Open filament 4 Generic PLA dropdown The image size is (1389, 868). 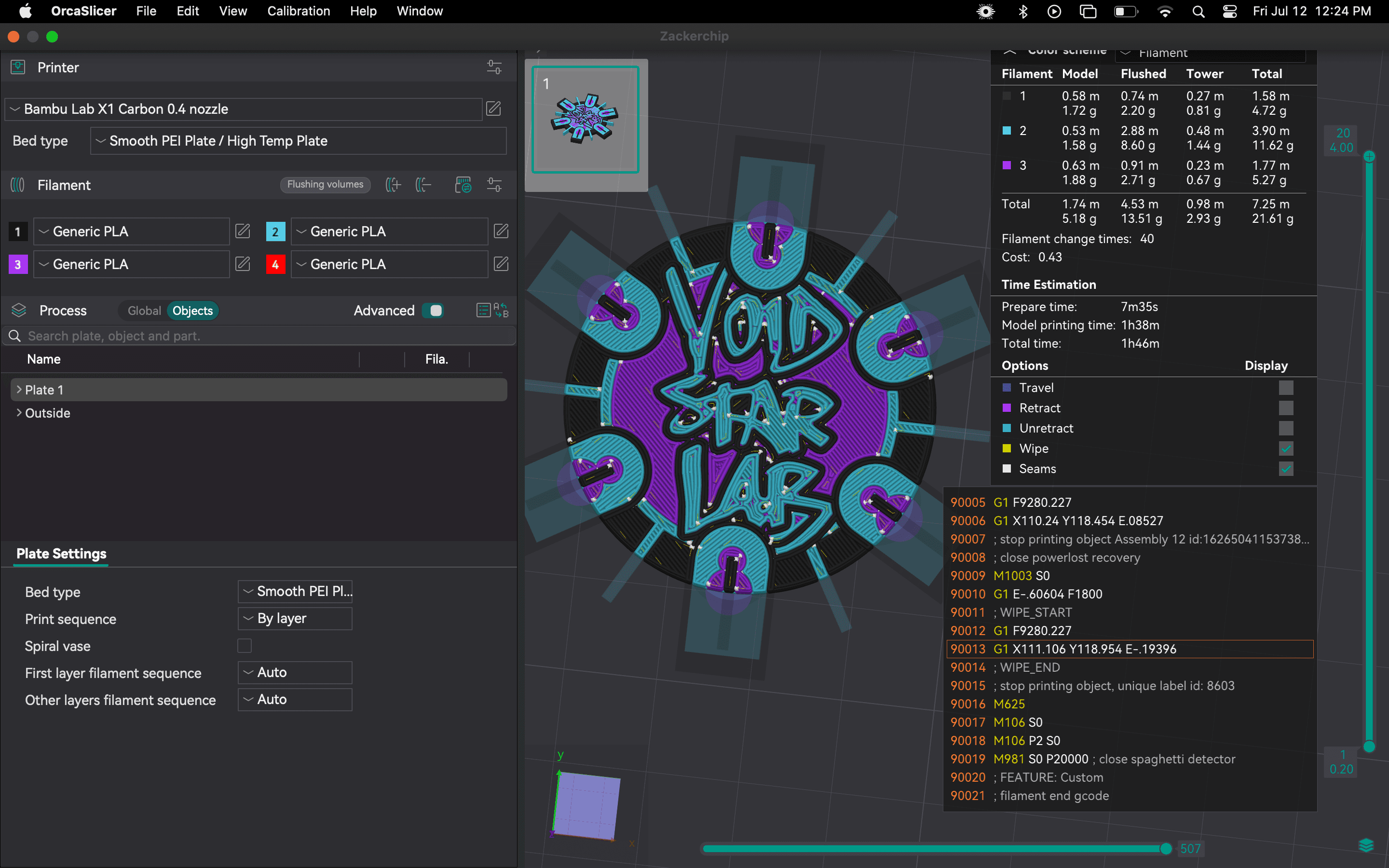point(390,264)
